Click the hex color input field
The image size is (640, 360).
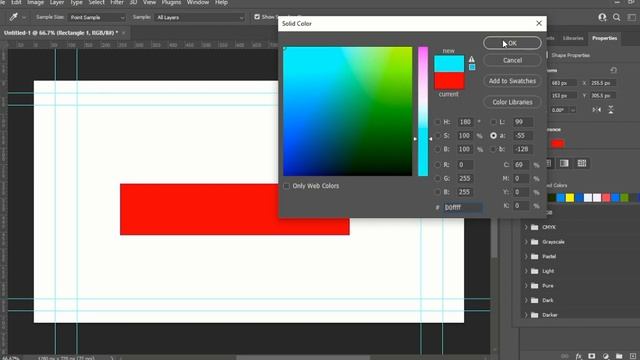tap(462, 207)
